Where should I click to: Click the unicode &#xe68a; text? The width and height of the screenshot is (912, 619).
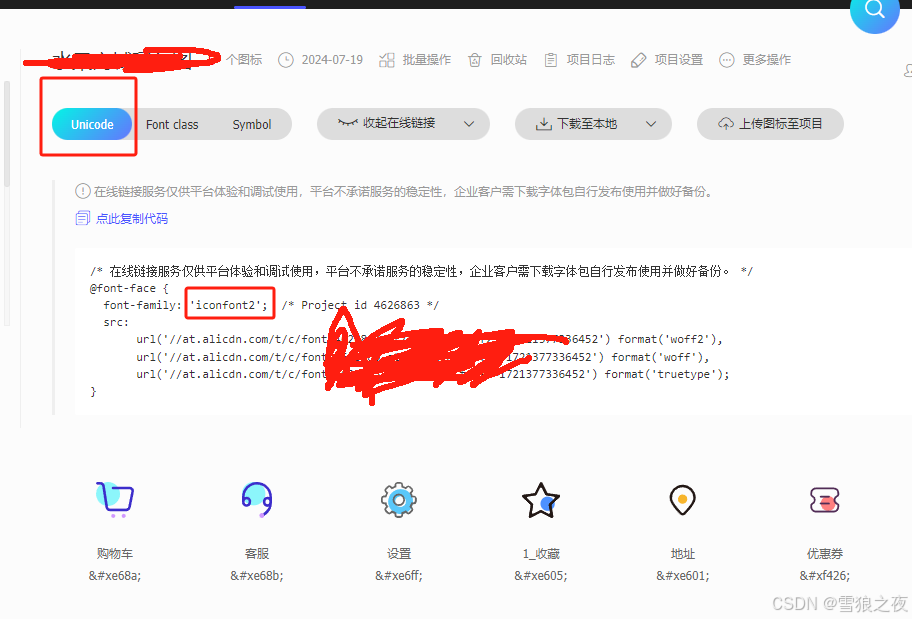tap(115, 575)
